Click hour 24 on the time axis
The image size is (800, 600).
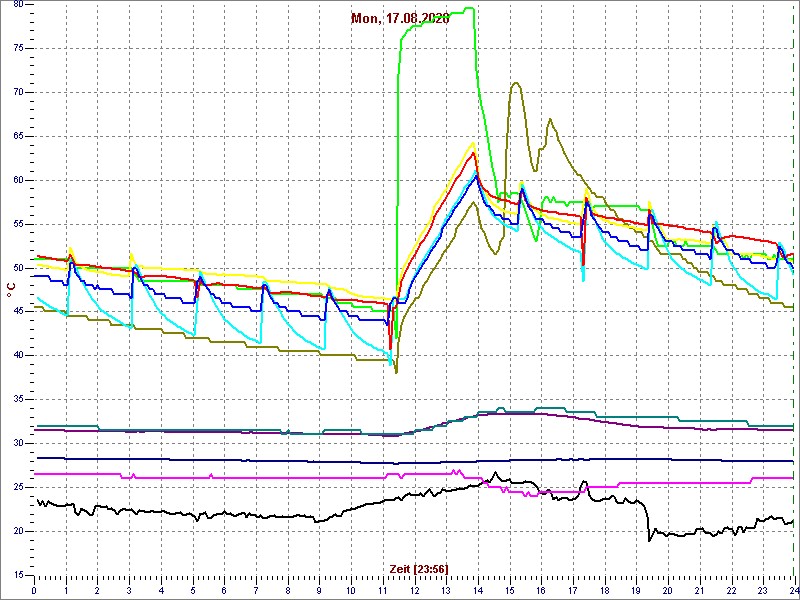coord(793,590)
